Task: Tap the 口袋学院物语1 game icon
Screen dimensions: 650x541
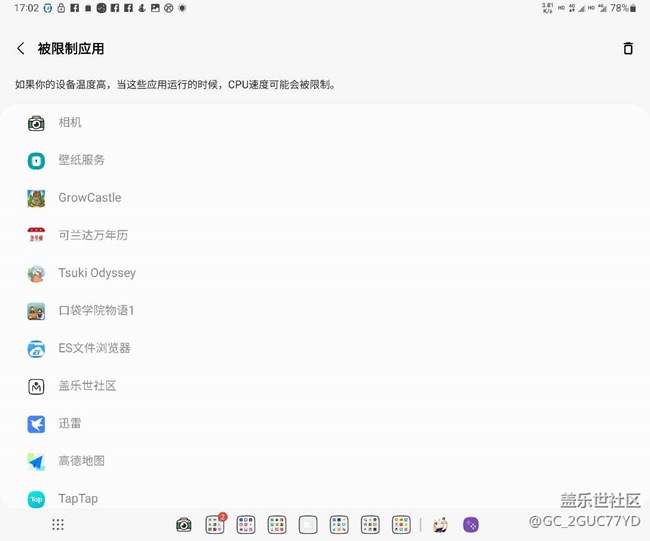Action: click(x=36, y=311)
